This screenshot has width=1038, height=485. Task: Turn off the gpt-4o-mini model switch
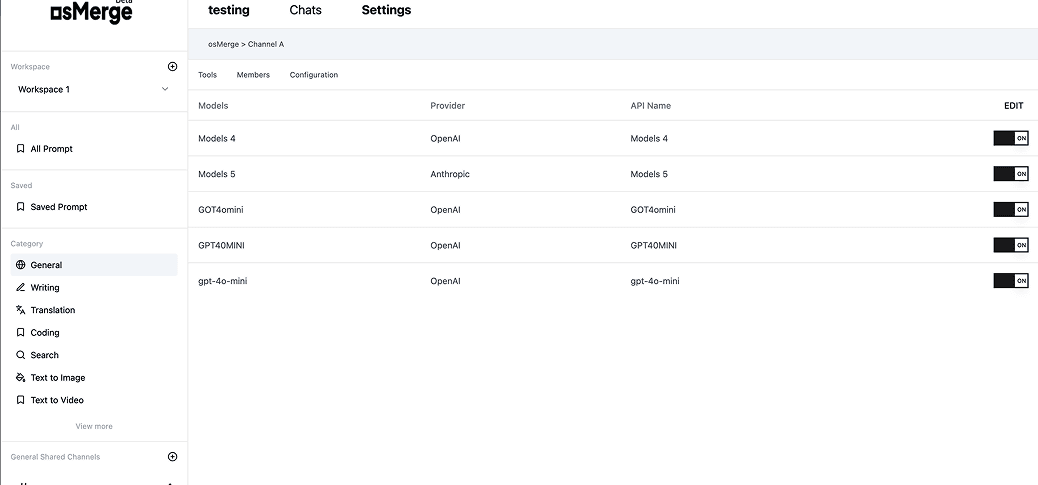[1010, 281]
